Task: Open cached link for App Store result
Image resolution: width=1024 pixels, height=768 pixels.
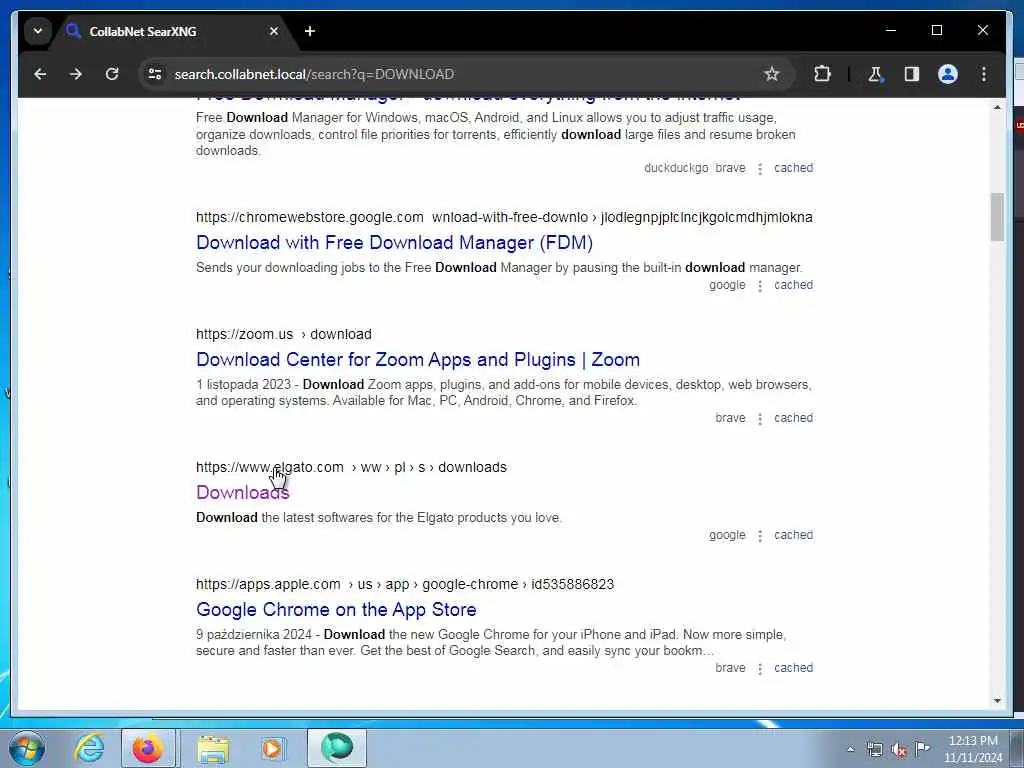Action: coord(793,668)
